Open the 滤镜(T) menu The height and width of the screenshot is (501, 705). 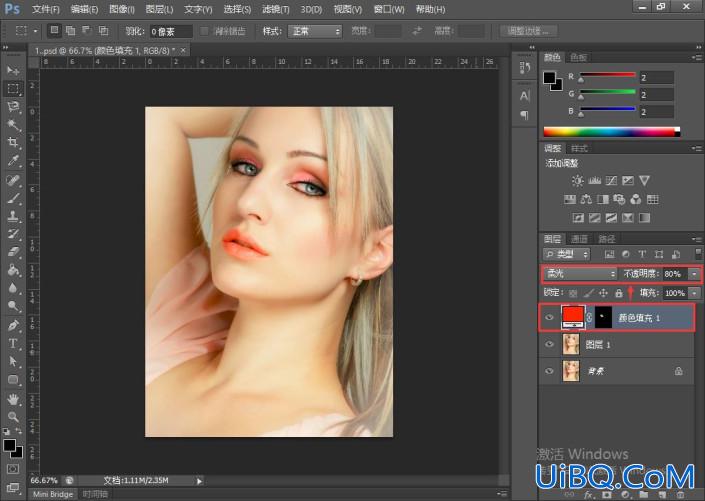pyautogui.click(x=276, y=9)
